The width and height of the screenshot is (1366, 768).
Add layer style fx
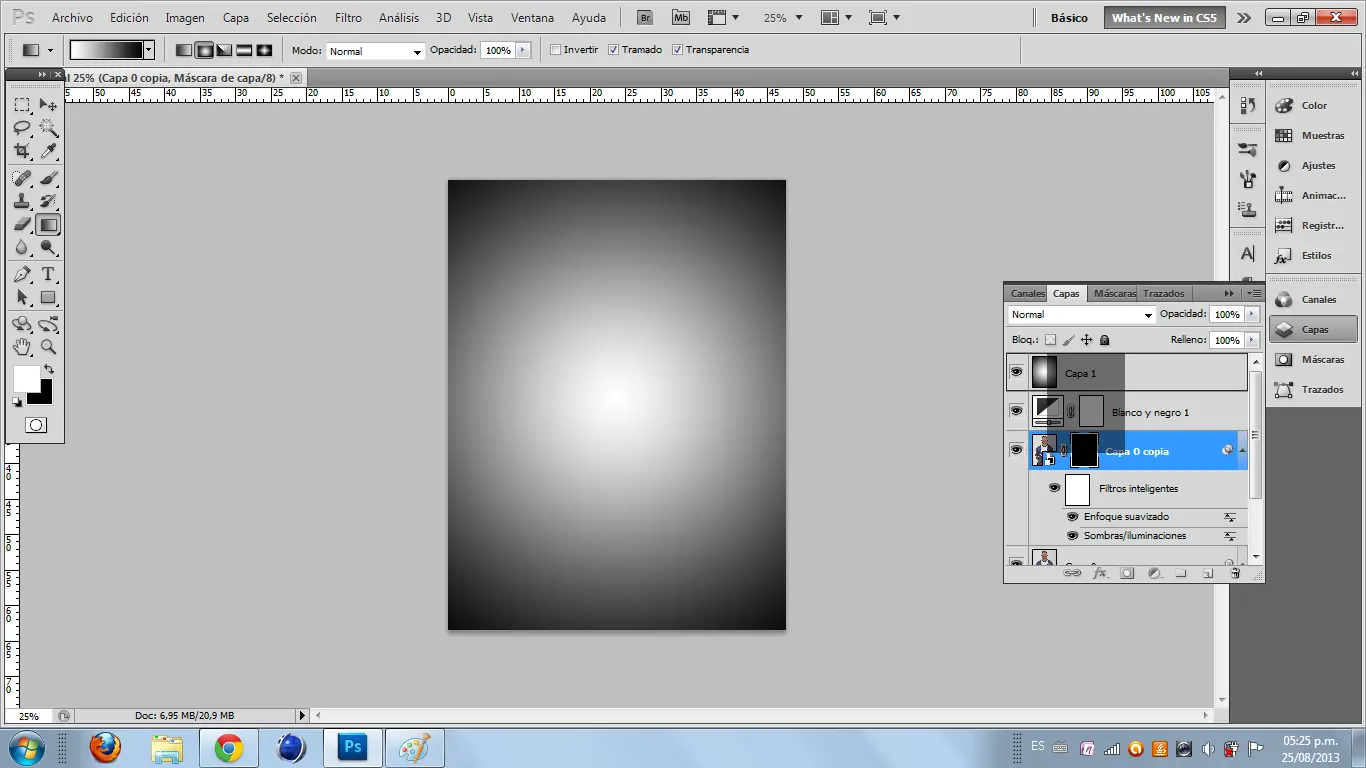pyautogui.click(x=1100, y=573)
